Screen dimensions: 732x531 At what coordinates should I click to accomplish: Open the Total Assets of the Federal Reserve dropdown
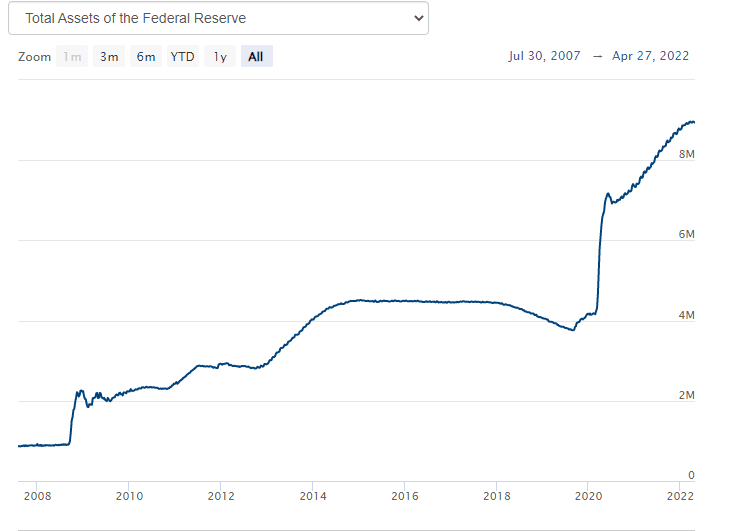pos(218,18)
